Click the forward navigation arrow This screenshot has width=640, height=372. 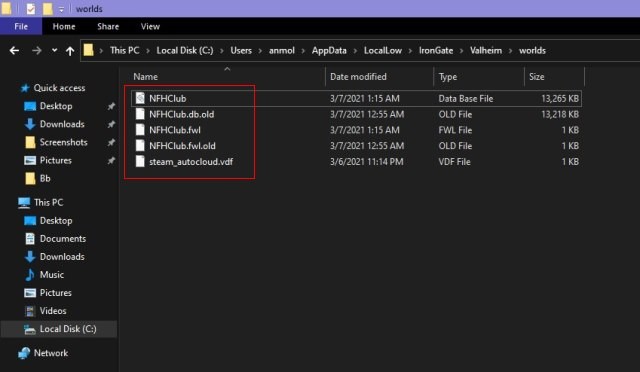pos(37,51)
